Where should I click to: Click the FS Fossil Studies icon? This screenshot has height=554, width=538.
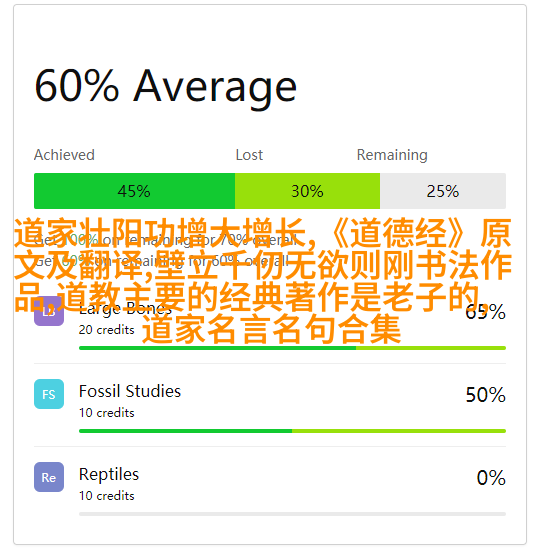tap(49, 394)
